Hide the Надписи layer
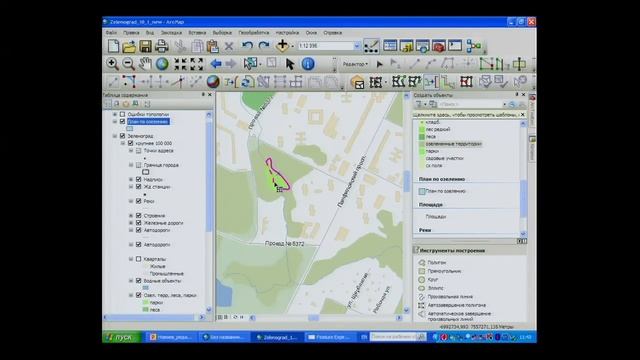 point(139,180)
